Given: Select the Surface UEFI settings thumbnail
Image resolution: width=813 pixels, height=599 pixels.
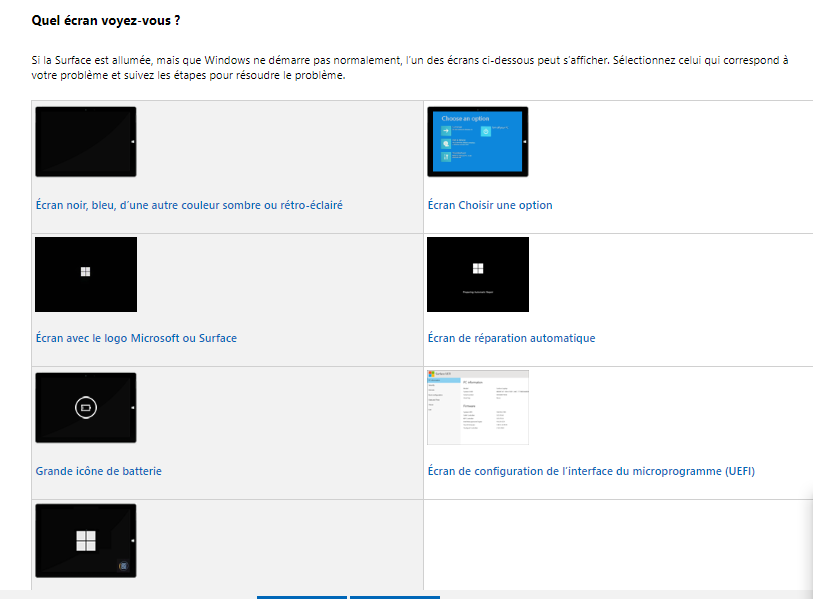Looking at the screenshot, I should pyautogui.click(x=478, y=408).
